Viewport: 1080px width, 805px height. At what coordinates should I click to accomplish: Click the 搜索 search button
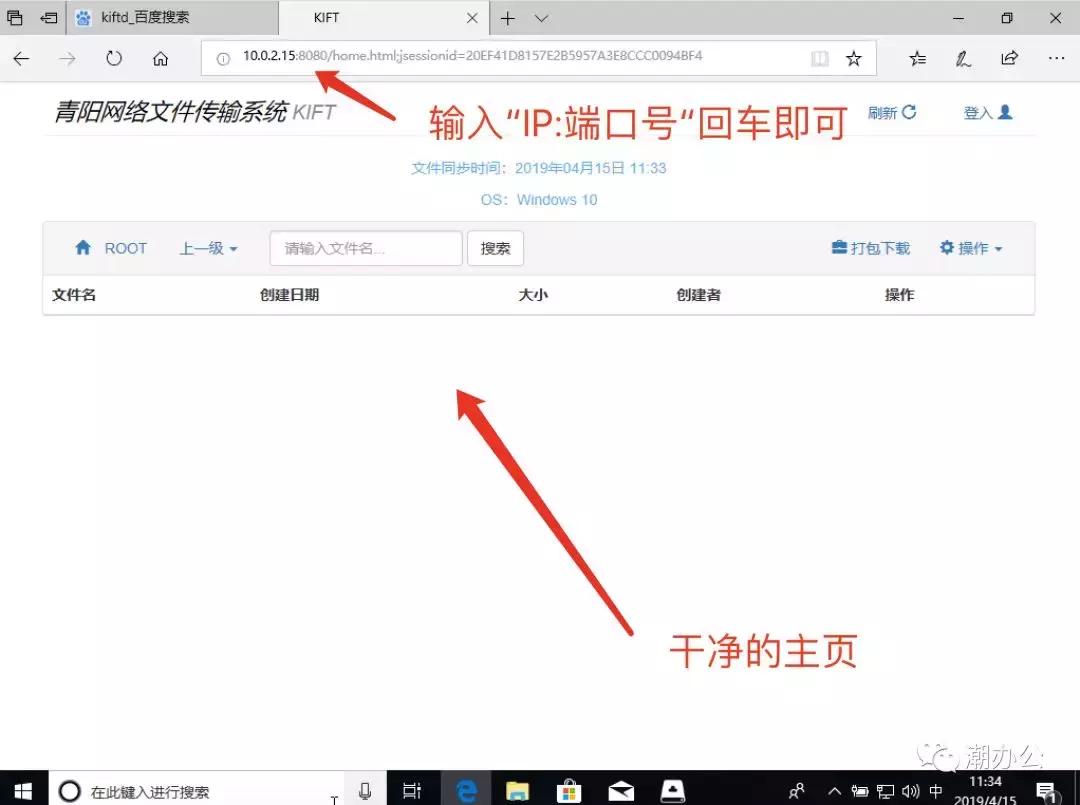click(494, 248)
